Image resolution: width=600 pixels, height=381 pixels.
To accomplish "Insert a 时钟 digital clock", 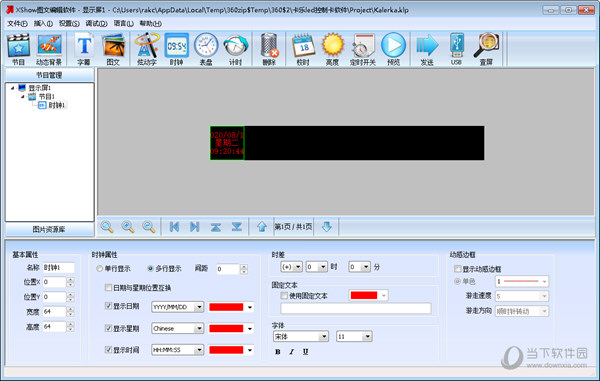I will (x=176, y=49).
